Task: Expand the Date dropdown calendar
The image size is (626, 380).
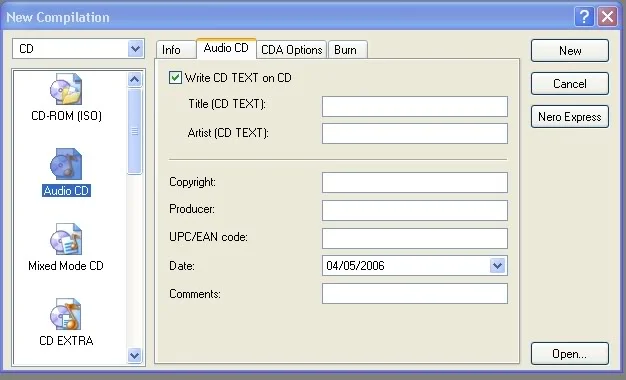Action: point(497,265)
